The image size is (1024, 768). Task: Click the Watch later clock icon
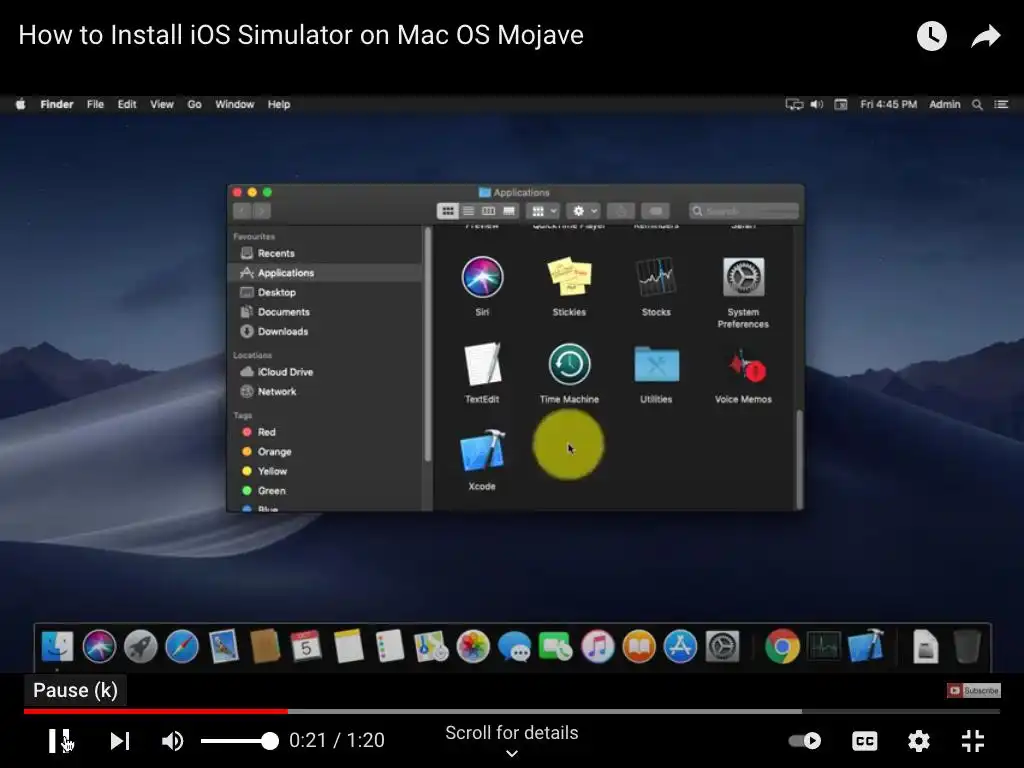tap(931, 36)
